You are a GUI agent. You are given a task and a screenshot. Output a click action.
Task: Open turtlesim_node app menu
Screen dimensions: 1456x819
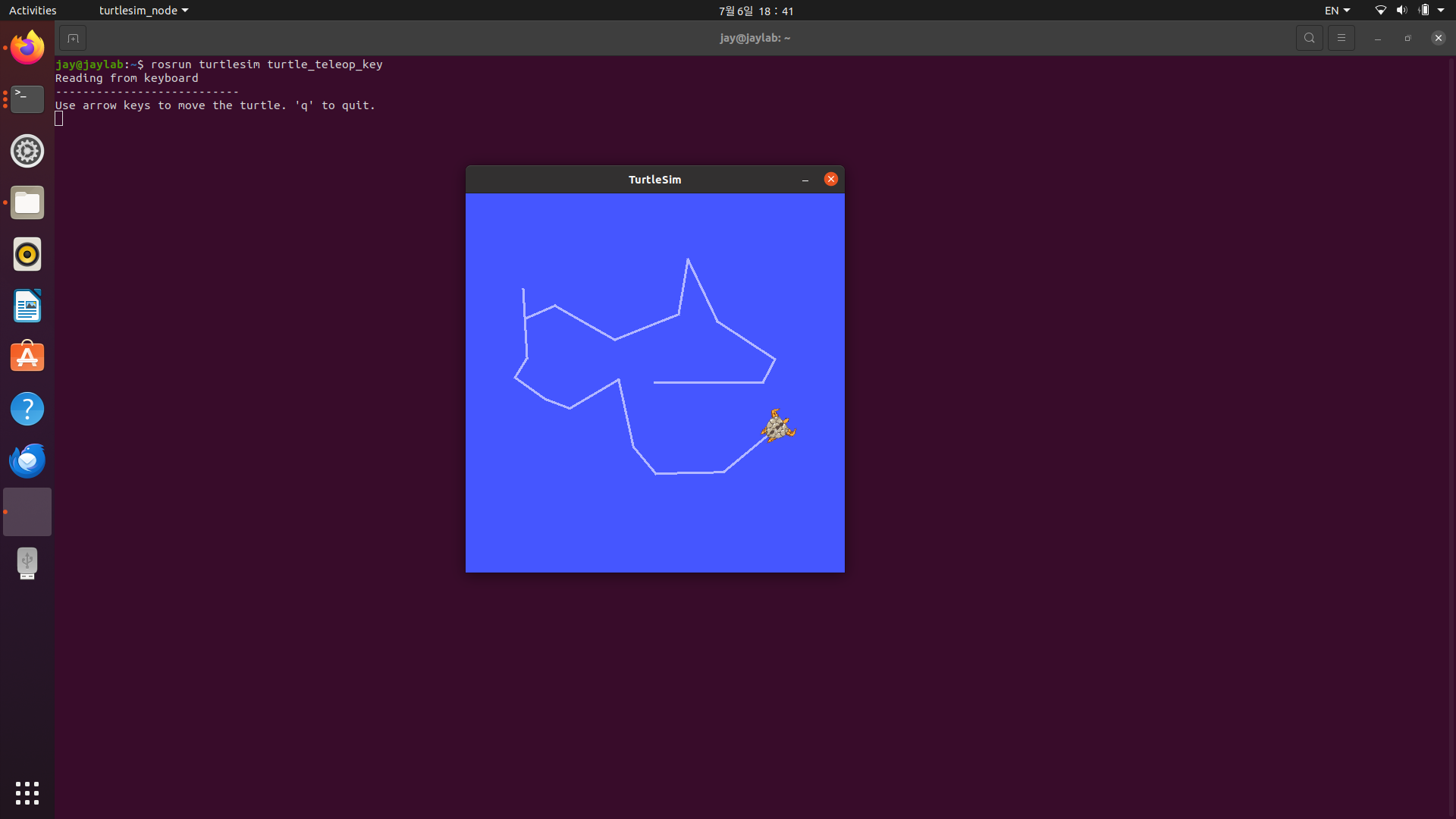point(143,11)
